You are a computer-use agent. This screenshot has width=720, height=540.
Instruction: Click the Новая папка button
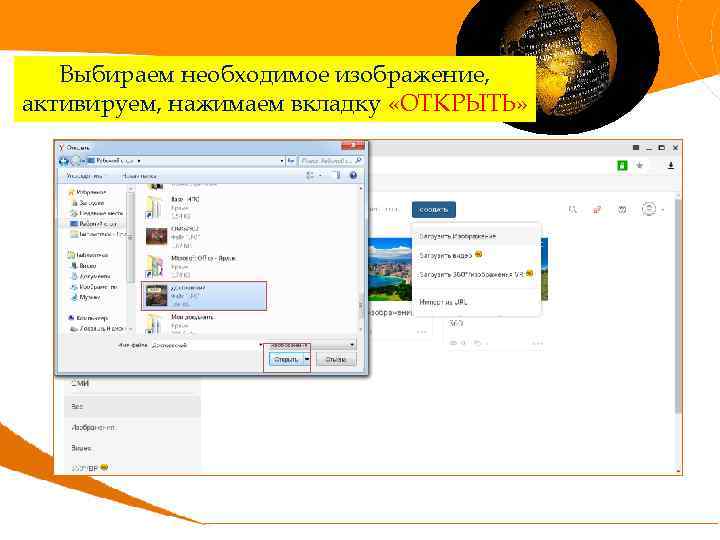139,176
